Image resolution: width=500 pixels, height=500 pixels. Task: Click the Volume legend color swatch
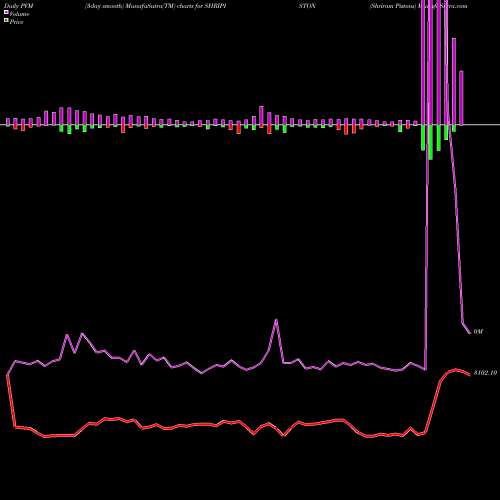pos(6,13)
